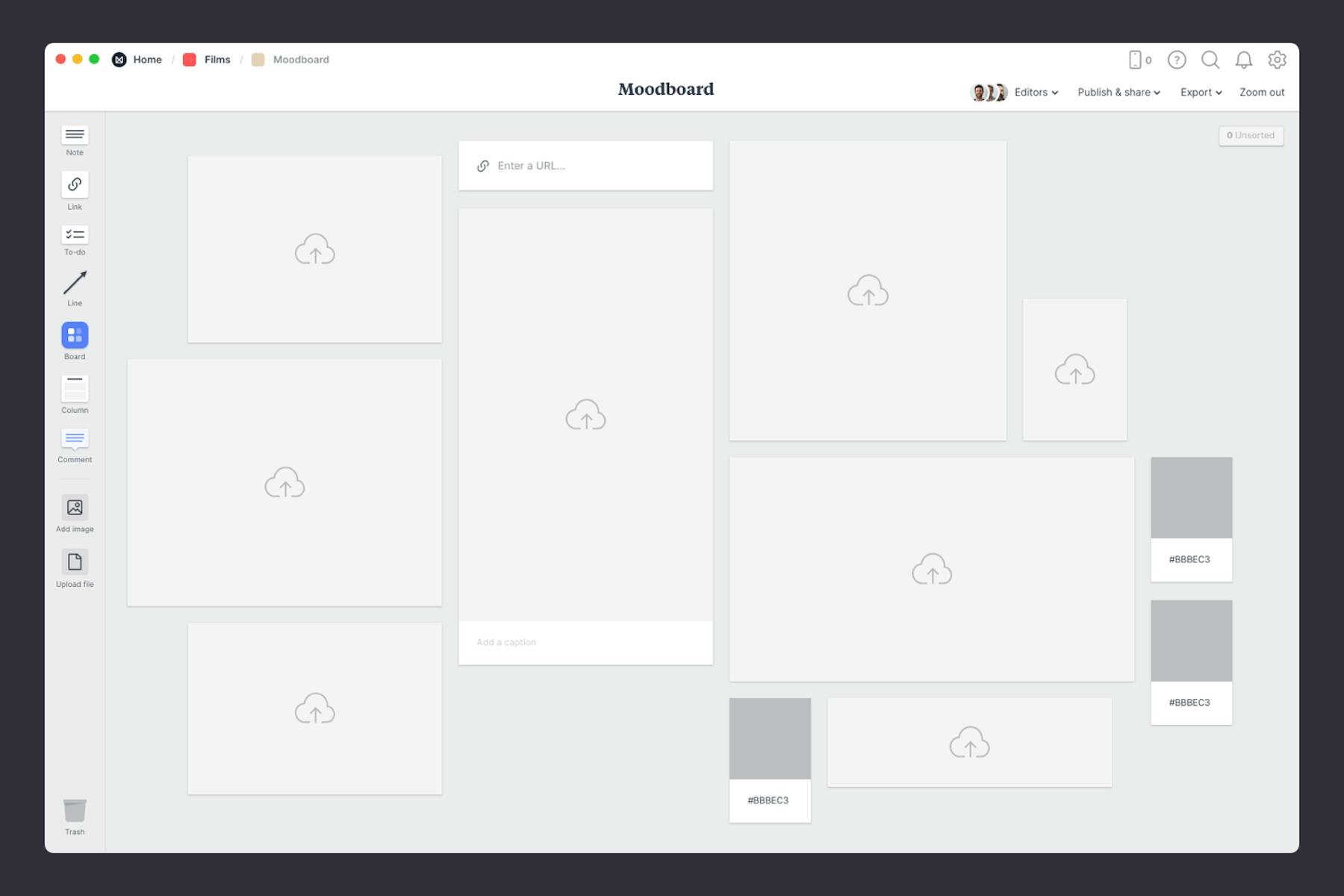Expand the Editors dropdown

click(x=1035, y=92)
